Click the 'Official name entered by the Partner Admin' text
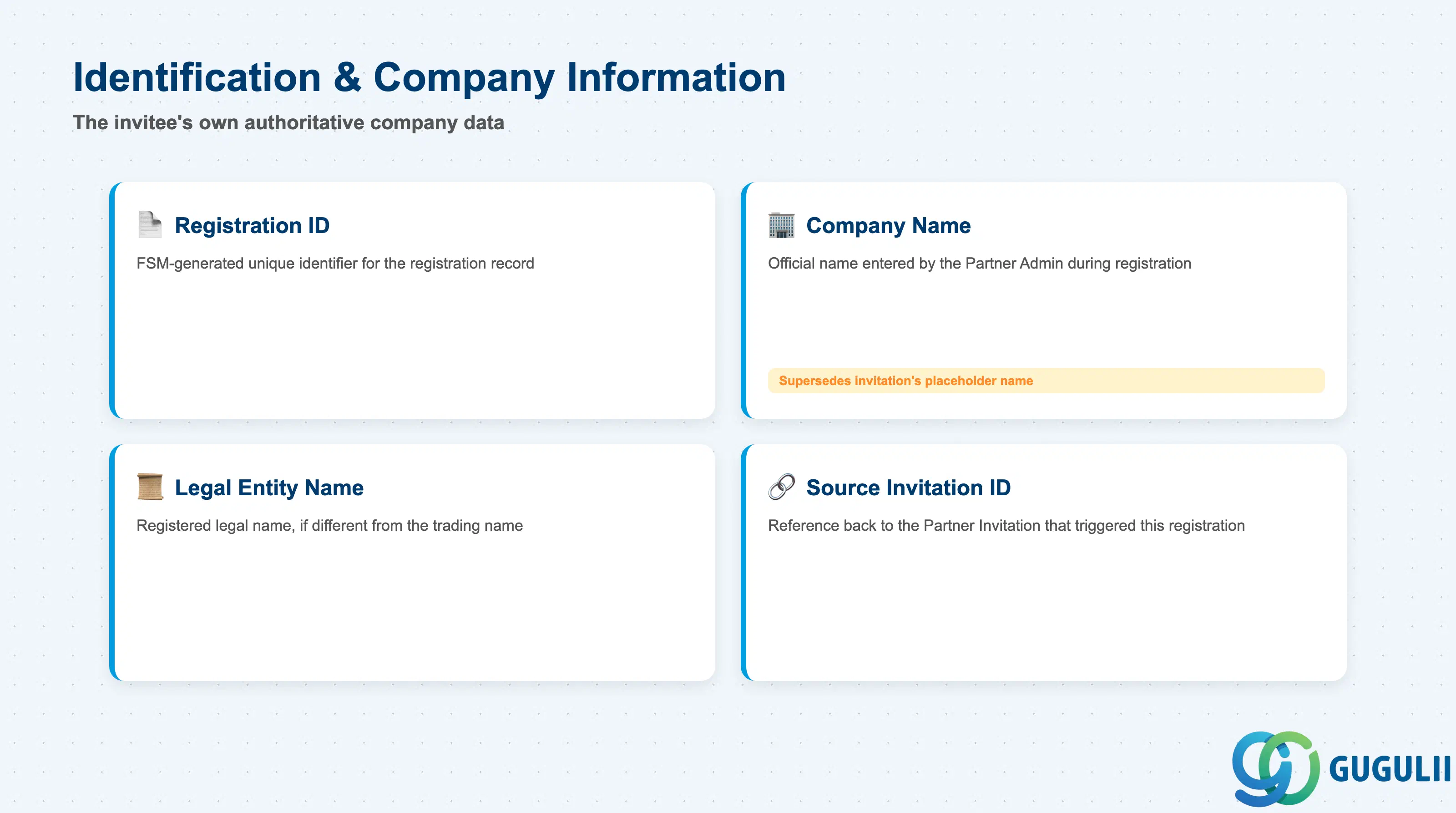The height and width of the screenshot is (813, 1456). point(980,264)
